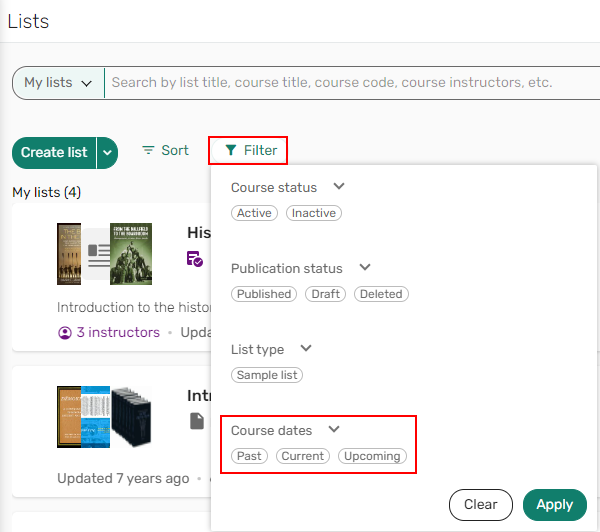The width and height of the screenshot is (600, 532).
Task: Click the instructors person icon
Action: (x=65, y=333)
